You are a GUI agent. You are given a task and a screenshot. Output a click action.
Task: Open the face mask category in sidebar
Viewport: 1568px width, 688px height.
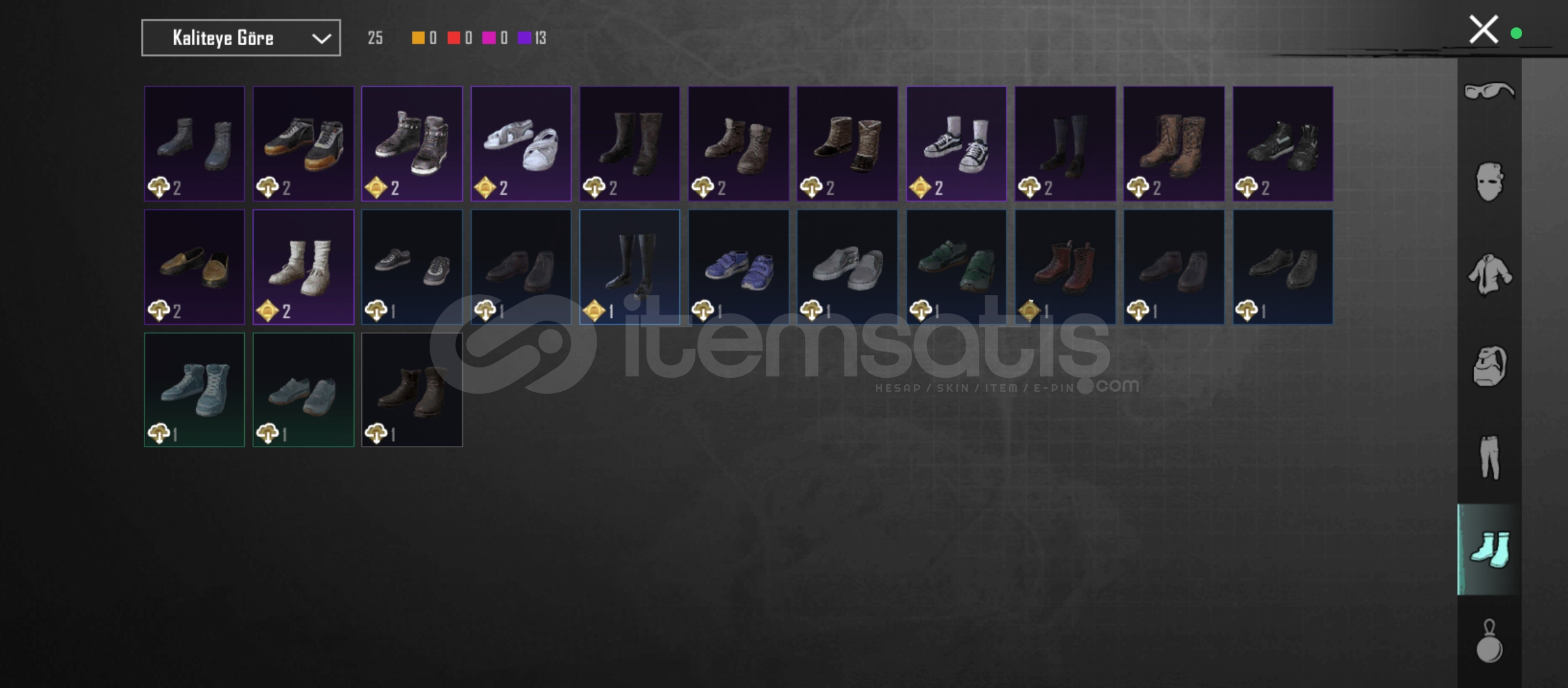point(1489,182)
